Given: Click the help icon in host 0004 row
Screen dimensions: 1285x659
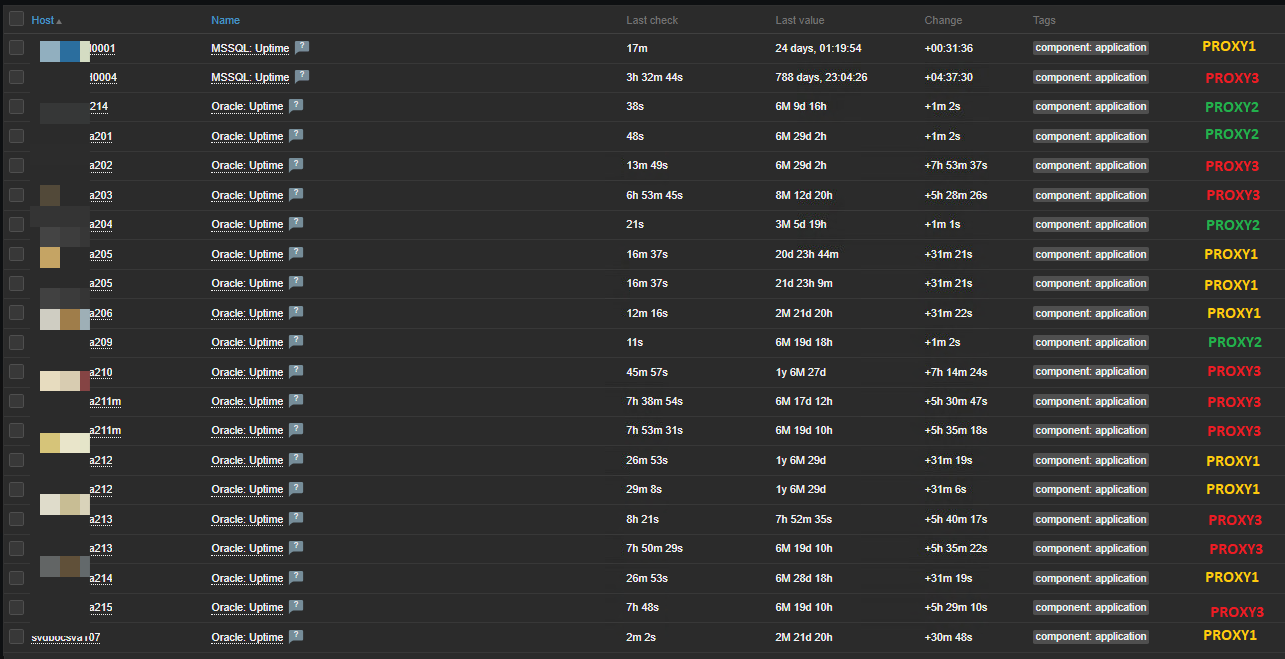Looking at the screenshot, I should pyautogui.click(x=302, y=77).
